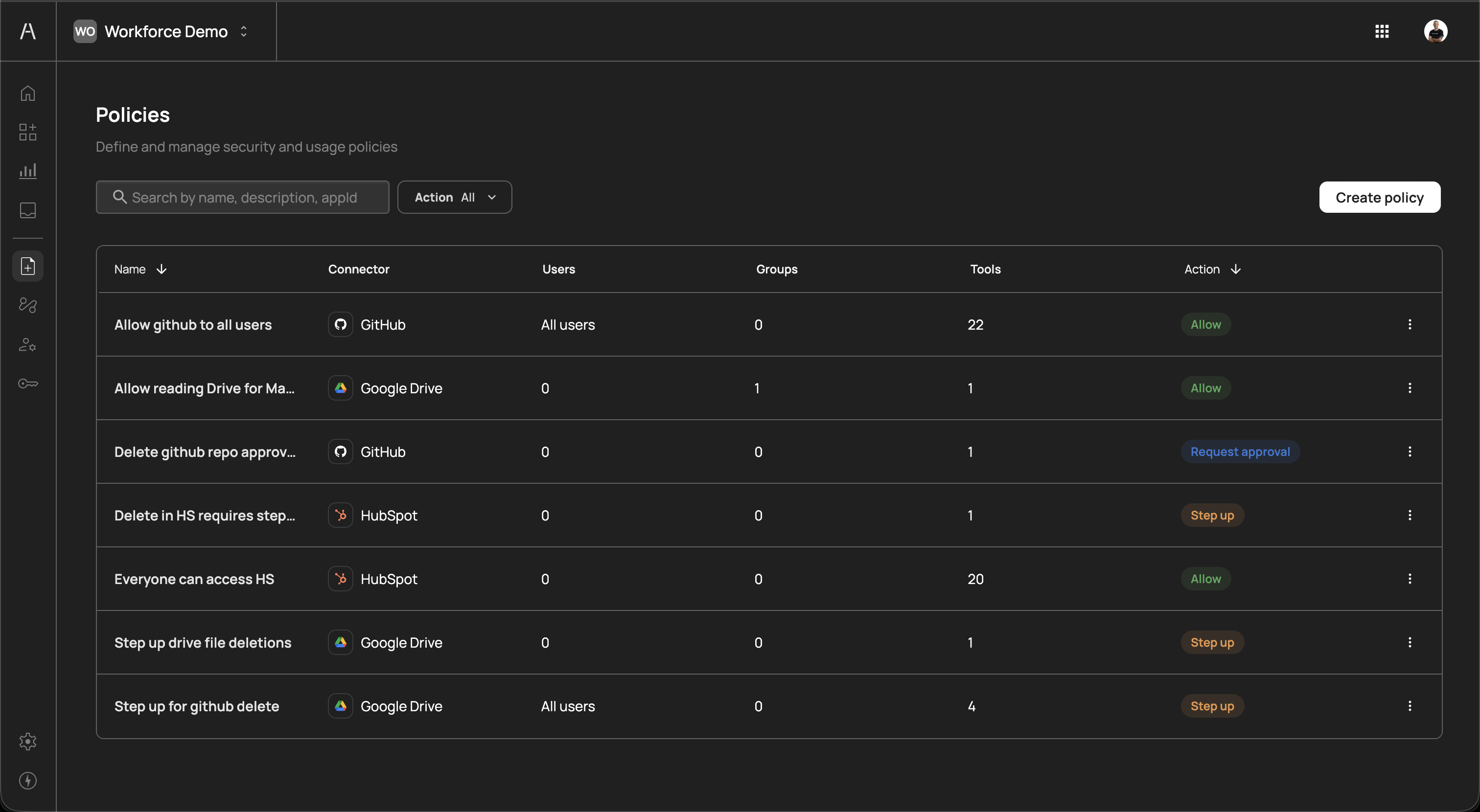Open the settings gear icon
The height and width of the screenshot is (812, 1480).
coord(27,742)
